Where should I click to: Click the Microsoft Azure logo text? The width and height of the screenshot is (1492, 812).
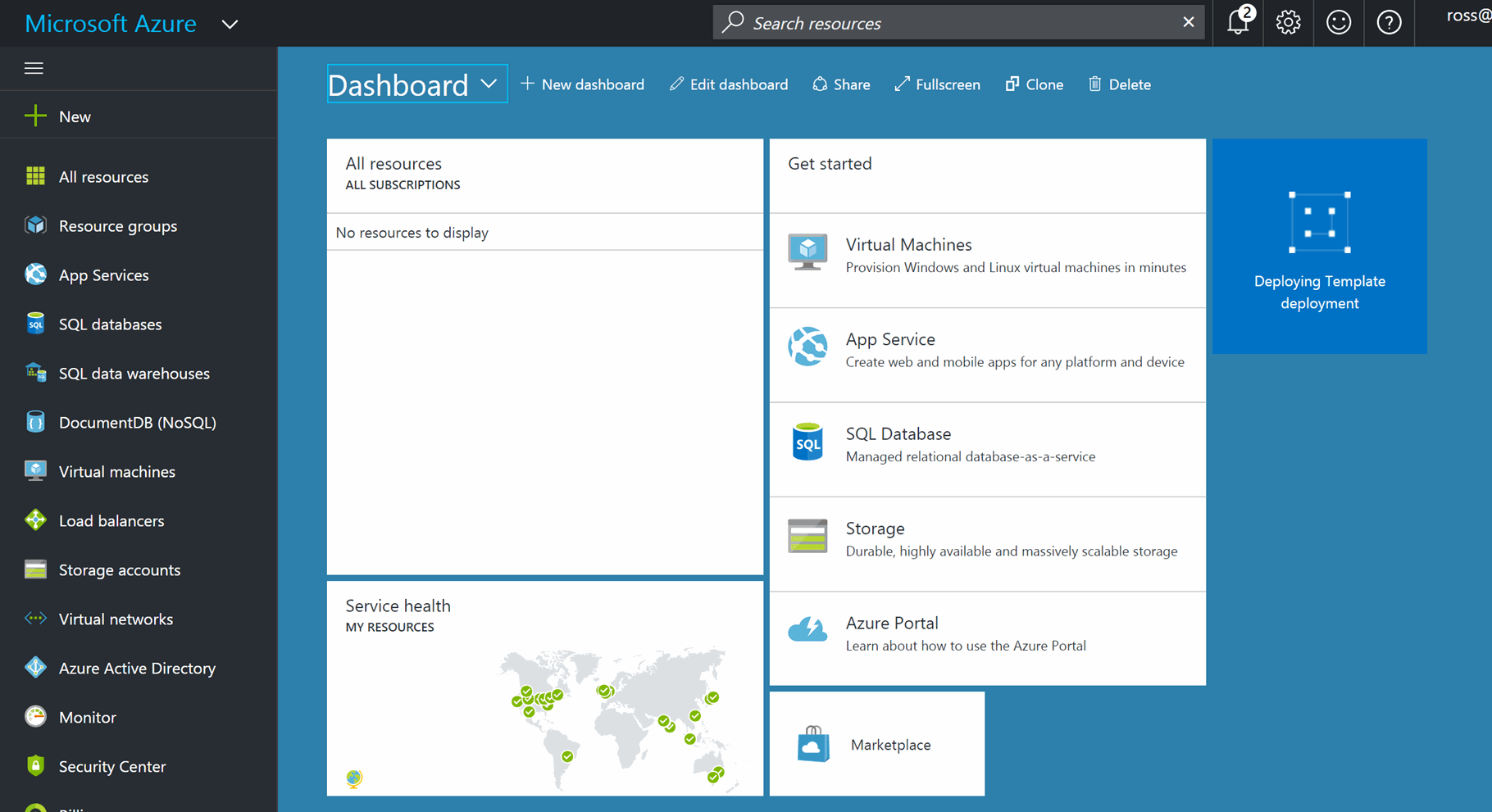pos(111,24)
